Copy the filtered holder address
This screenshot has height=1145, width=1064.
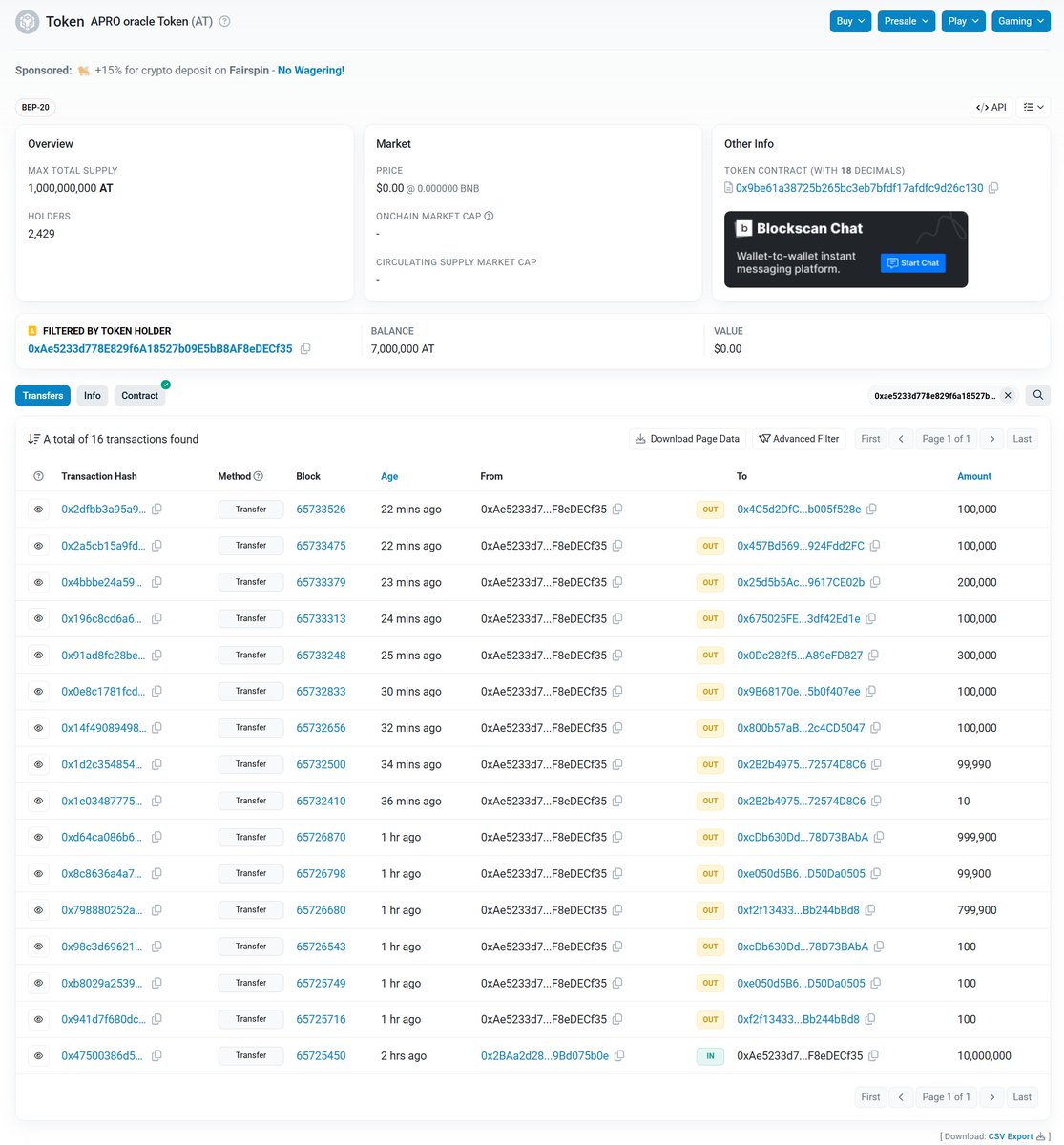point(305,349)
